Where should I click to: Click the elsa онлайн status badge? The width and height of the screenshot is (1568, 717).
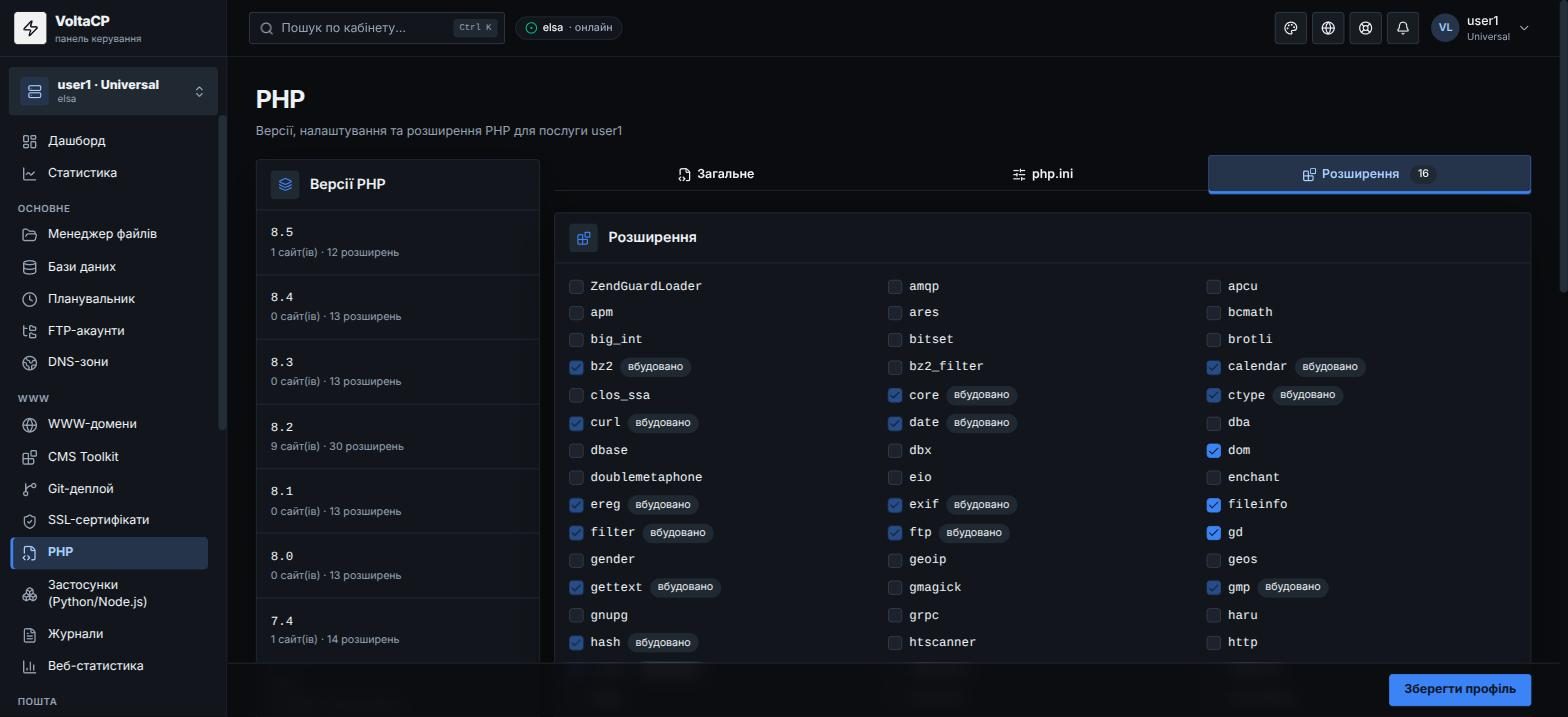click(x=569, y=28)
